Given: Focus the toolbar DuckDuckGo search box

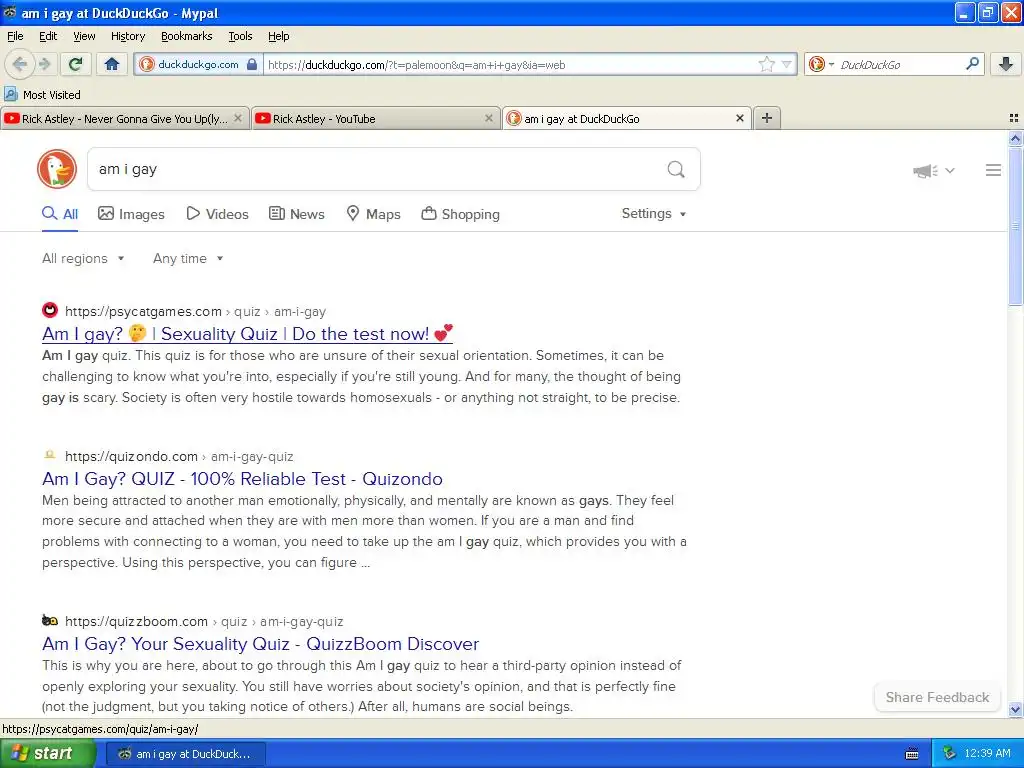Looking at the screenshot, I should coord(899,65).
